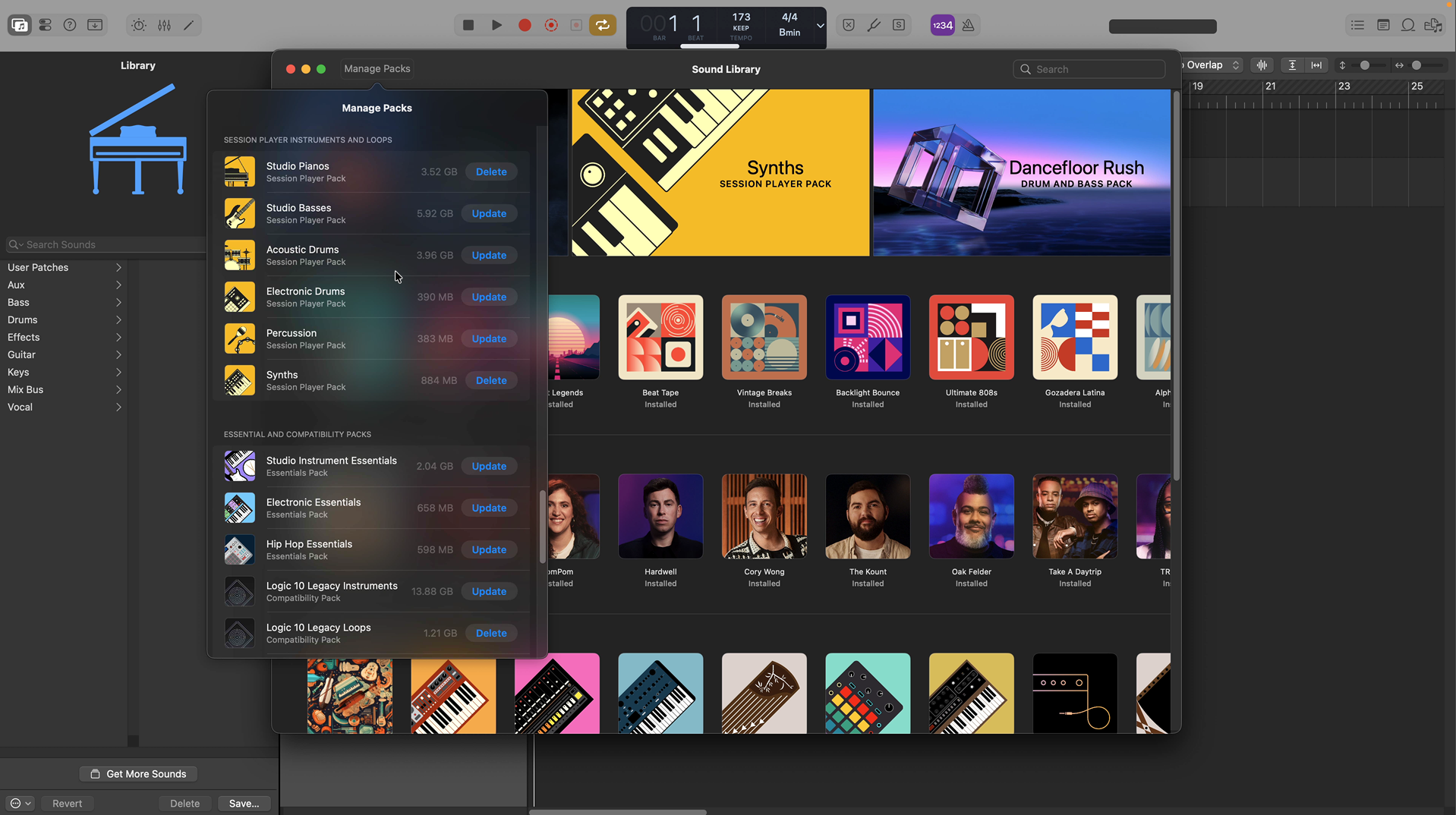Open the Loop Browser icon
Screen dimensions: 1456x815
tap(1407, 25)
